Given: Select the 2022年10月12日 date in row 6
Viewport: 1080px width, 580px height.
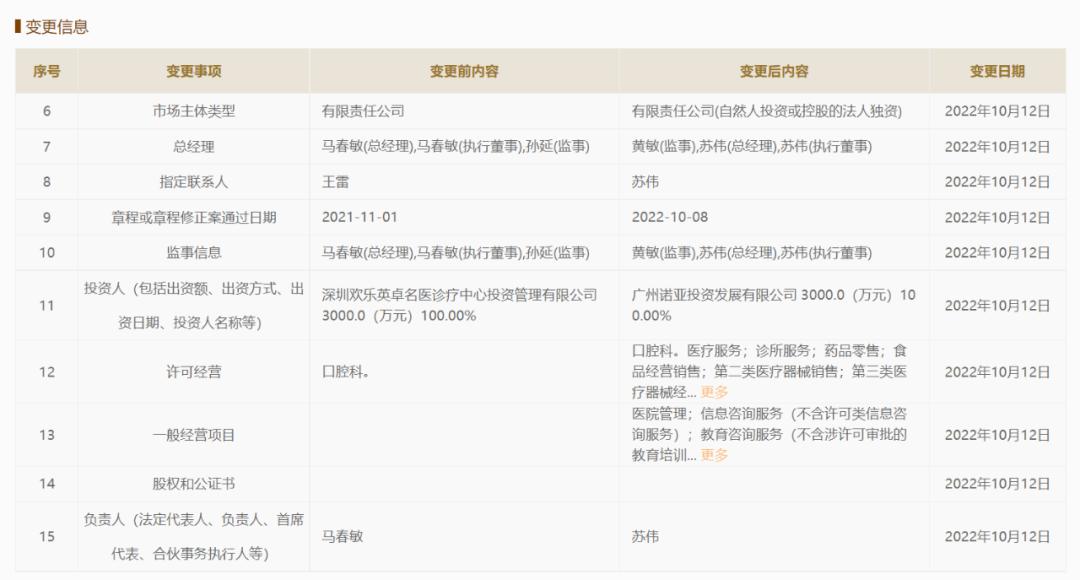Looking at the screenshot, I should [x=998, y=111].
